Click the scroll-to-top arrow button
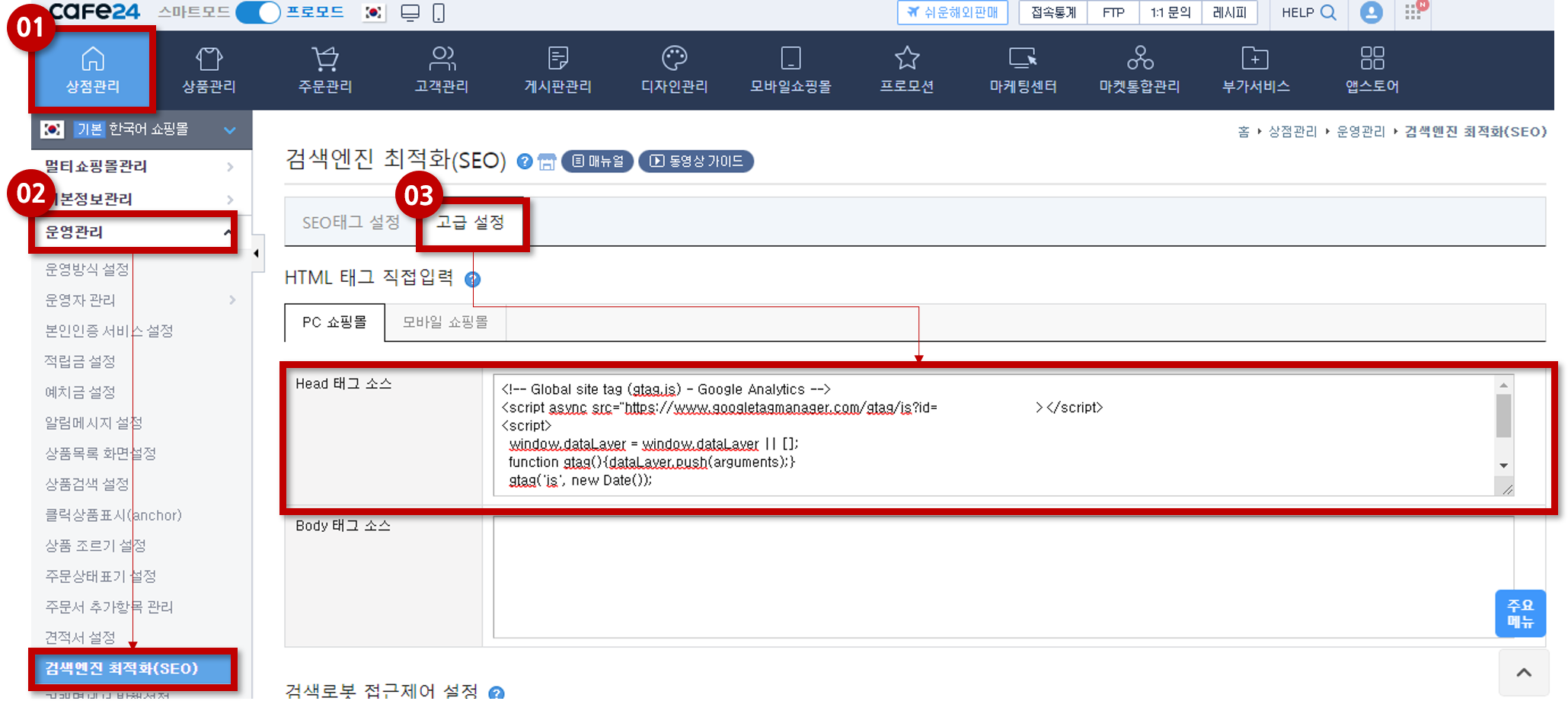The image size is (1568, 701). pos(1524,672)
